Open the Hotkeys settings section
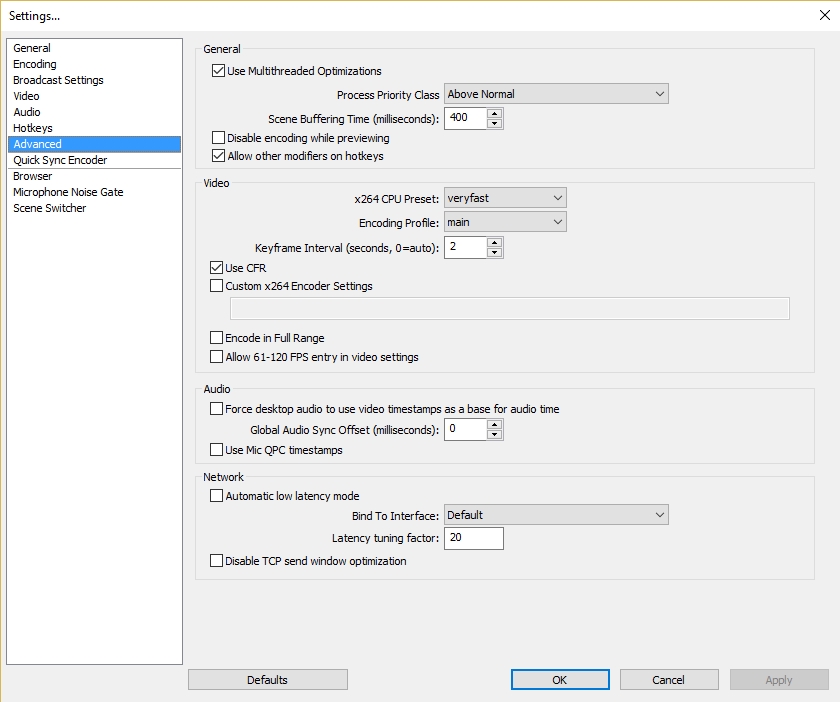840x702 pixels. coord(32,127)
